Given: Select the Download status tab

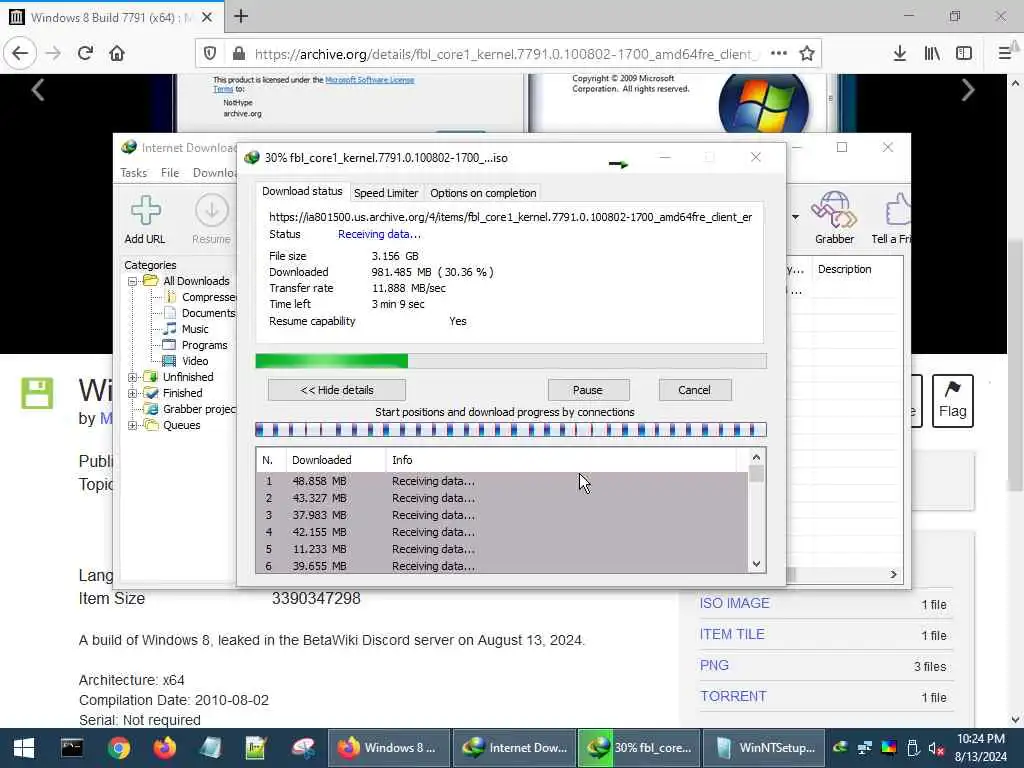Looking at the screenshot, I should (302, 191).
